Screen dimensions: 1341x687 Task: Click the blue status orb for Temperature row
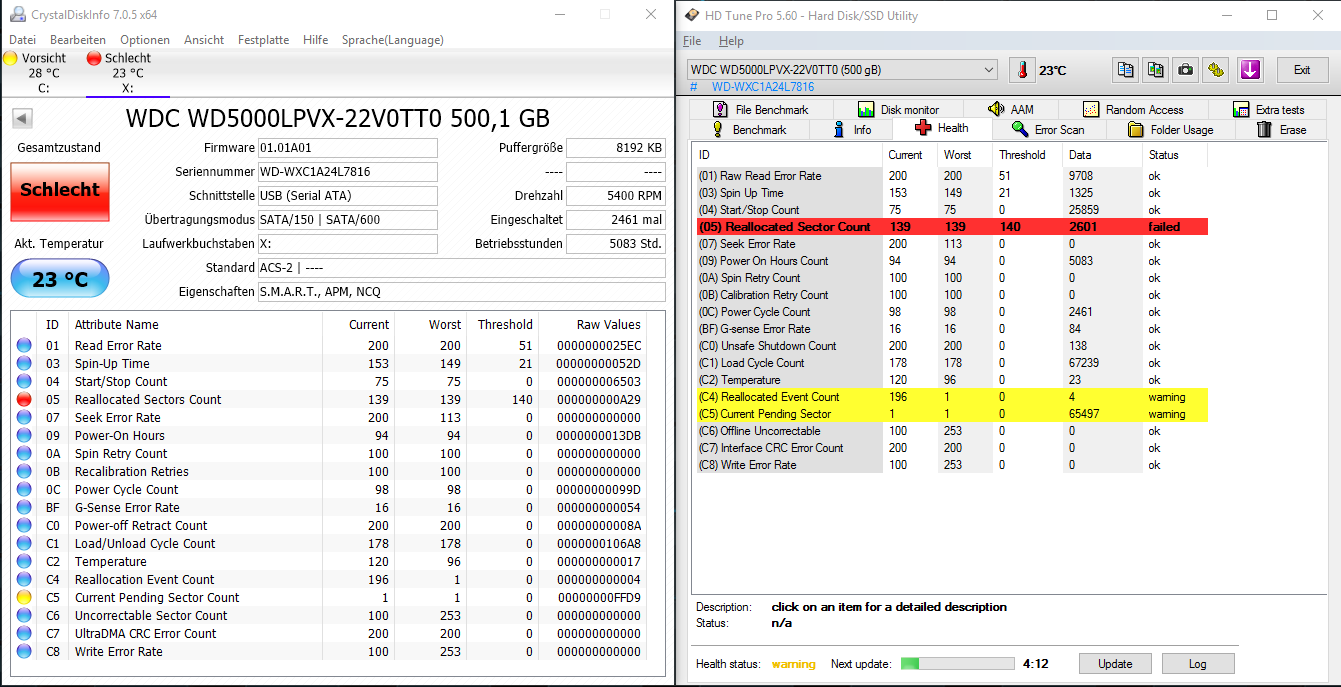(24, 561)
